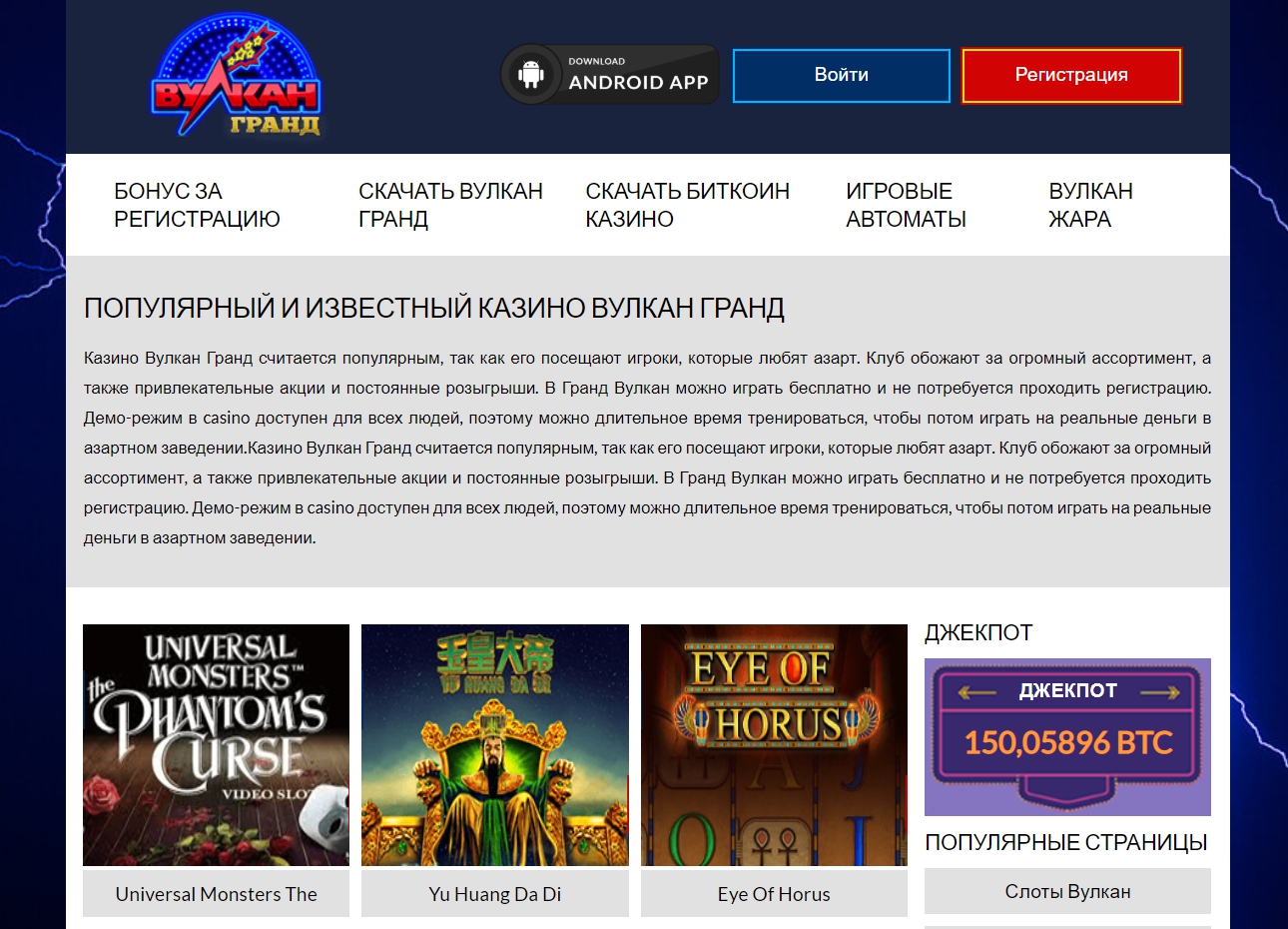Click left arrow on the jackpot banner
This screenshot has width=1288, height=929.
pyautogui.click(x=975, y=691)
